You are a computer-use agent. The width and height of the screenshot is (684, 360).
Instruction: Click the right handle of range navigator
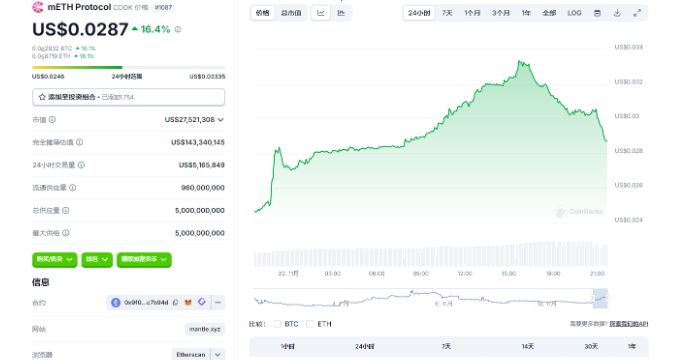pos(607,298)
